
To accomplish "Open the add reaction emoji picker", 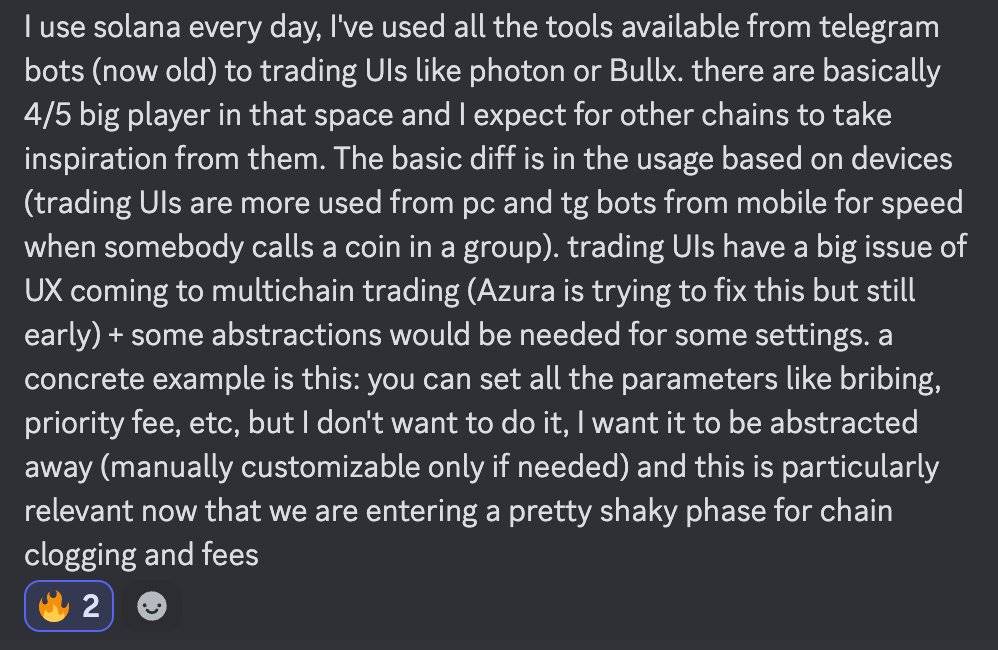I will (x=152, y=605).
